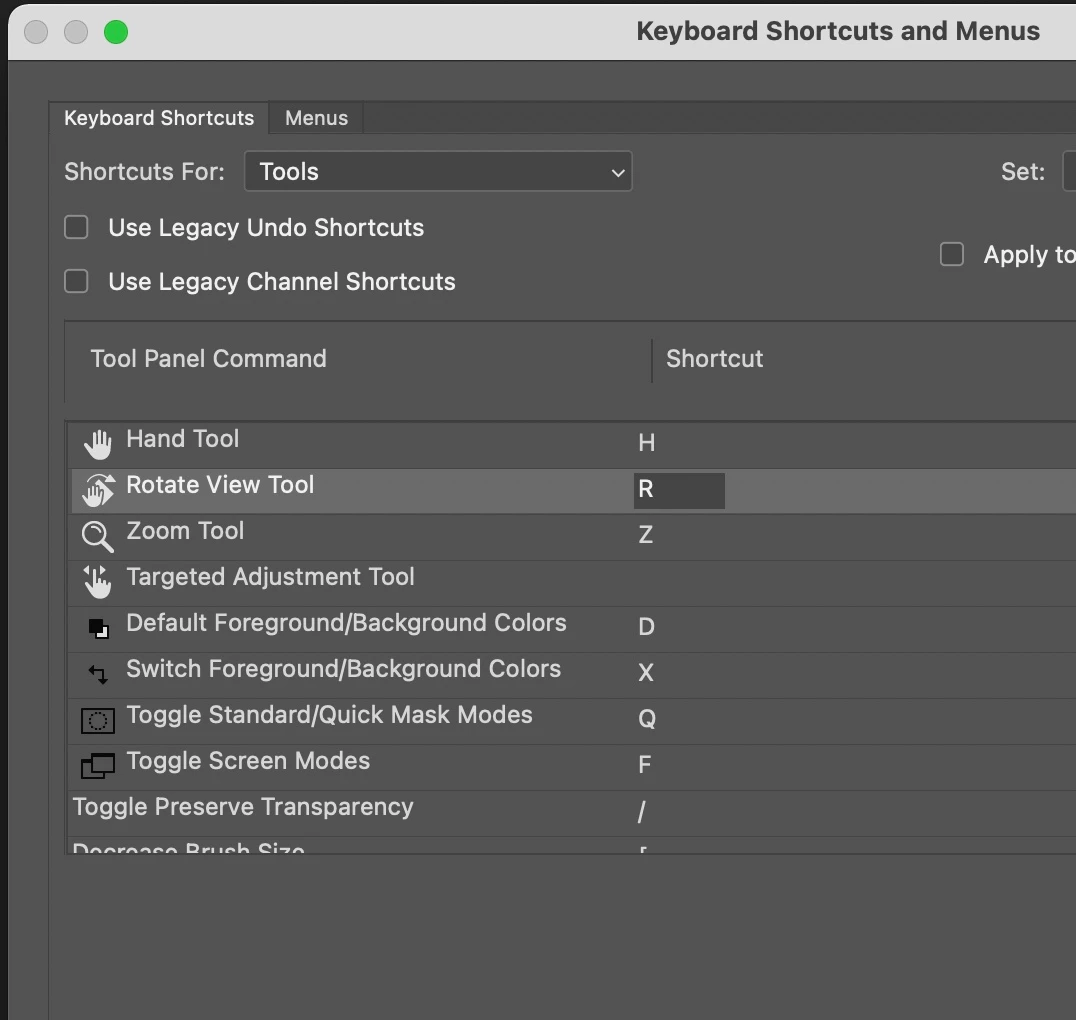1076x1020 pixels.
Task: Select the Toggle Preserve Transparency row
Action: tap(243, 808)
